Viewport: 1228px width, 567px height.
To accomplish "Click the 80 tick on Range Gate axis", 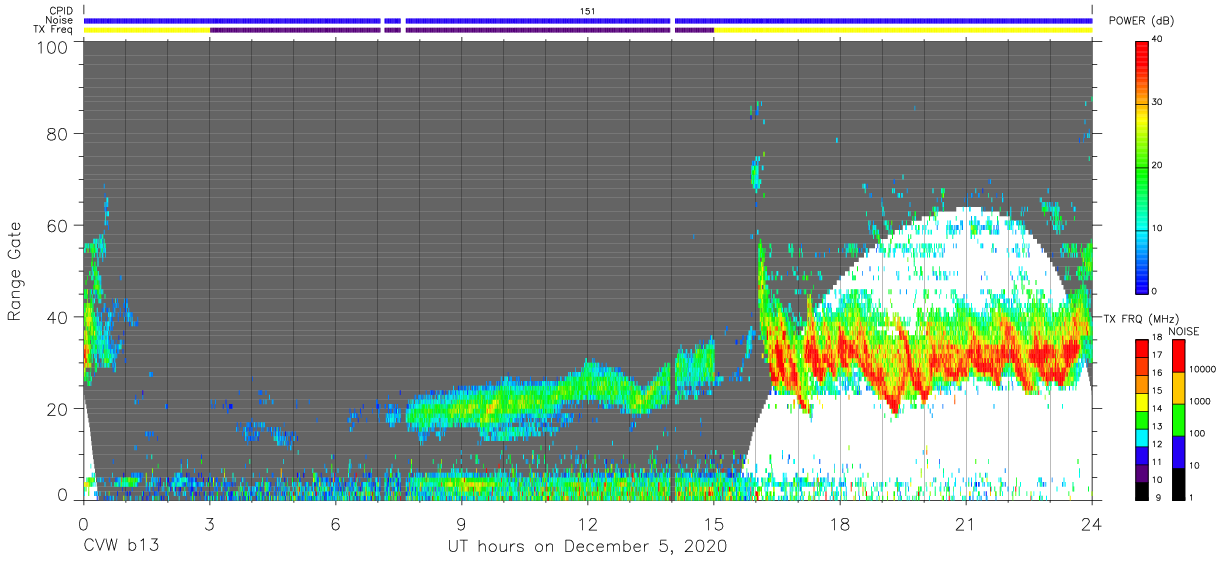I will pos(56,134).
